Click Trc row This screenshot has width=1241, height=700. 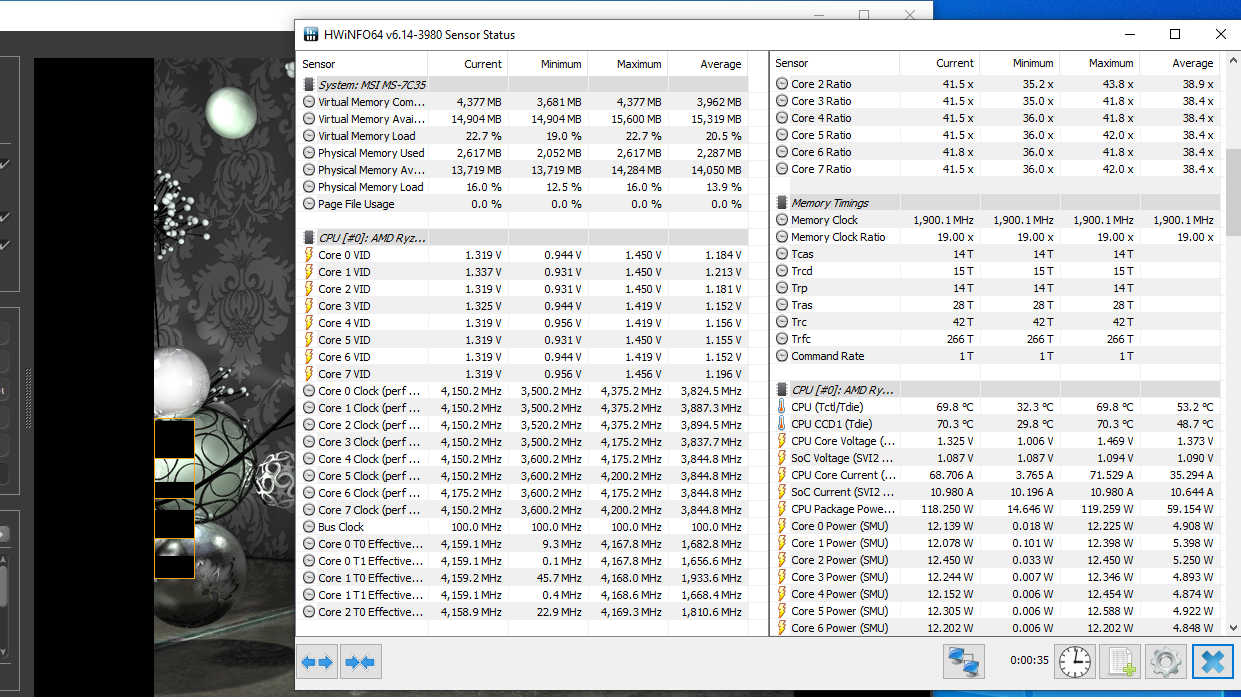coord(996,322)
